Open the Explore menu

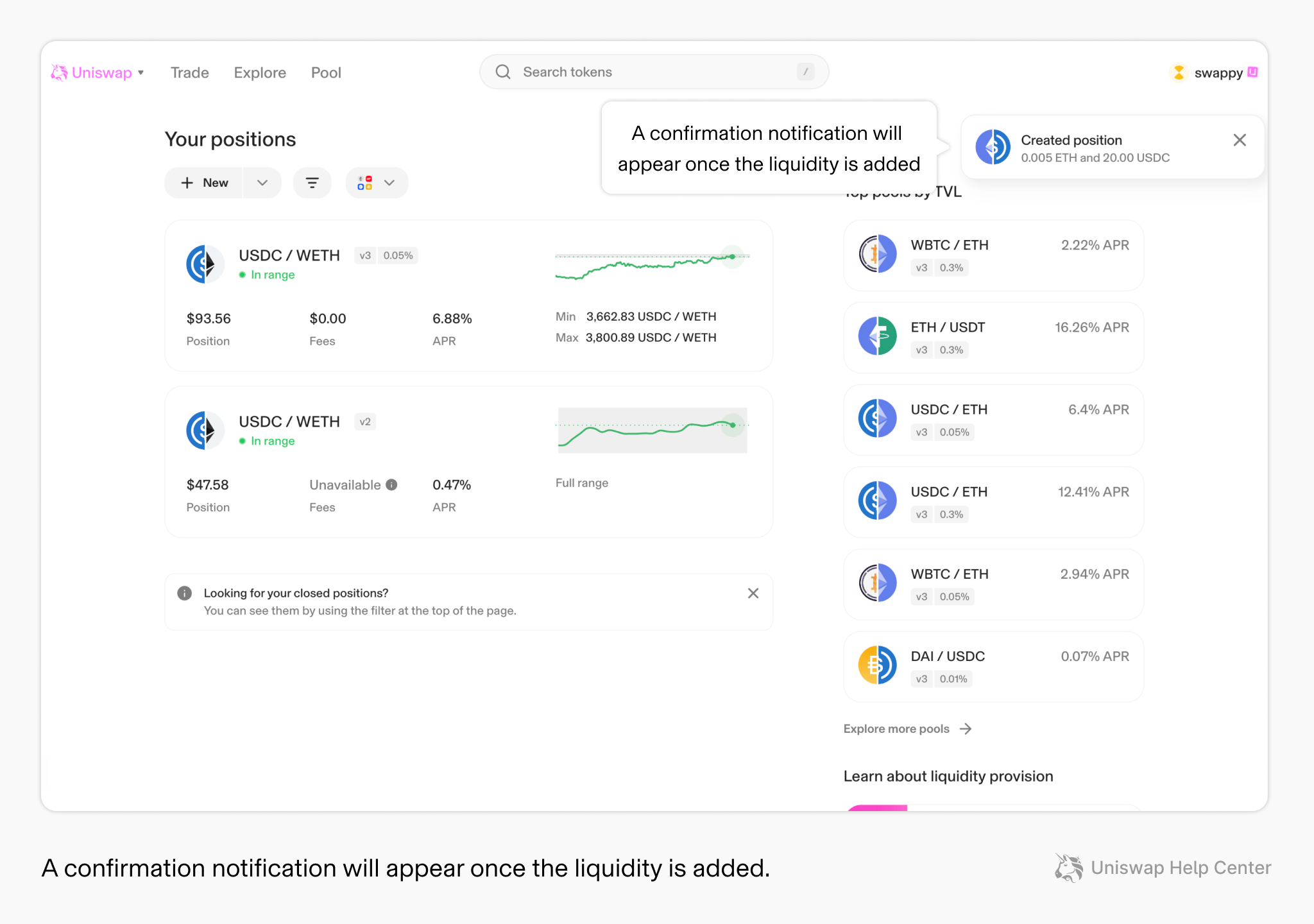(260, 73)
